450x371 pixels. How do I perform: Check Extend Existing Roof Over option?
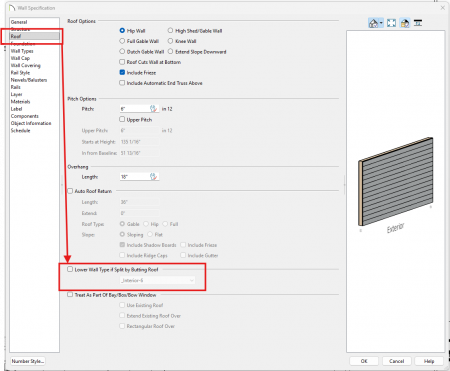(122, 315)
